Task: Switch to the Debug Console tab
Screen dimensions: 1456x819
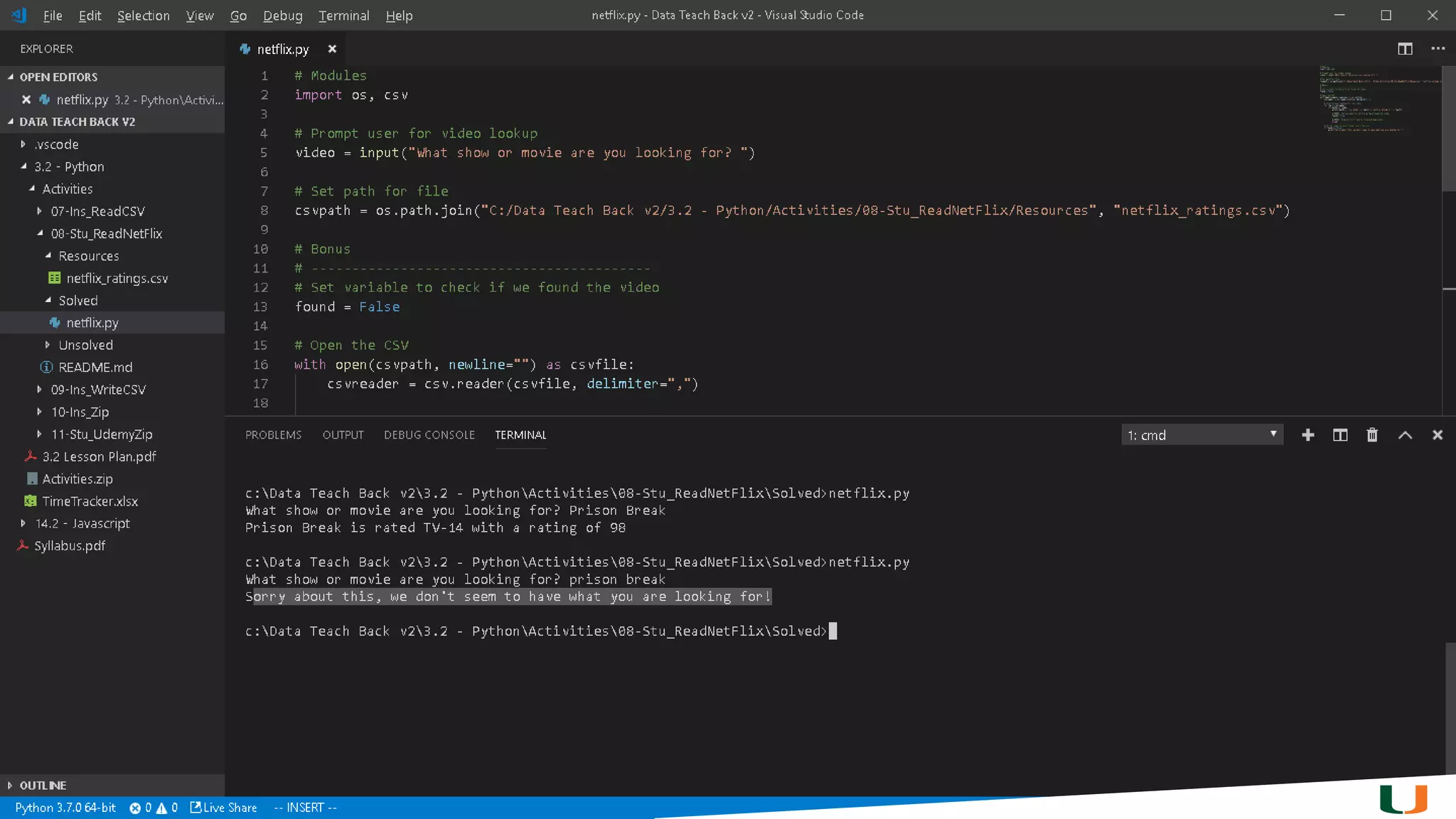Action: pos(429,435)
